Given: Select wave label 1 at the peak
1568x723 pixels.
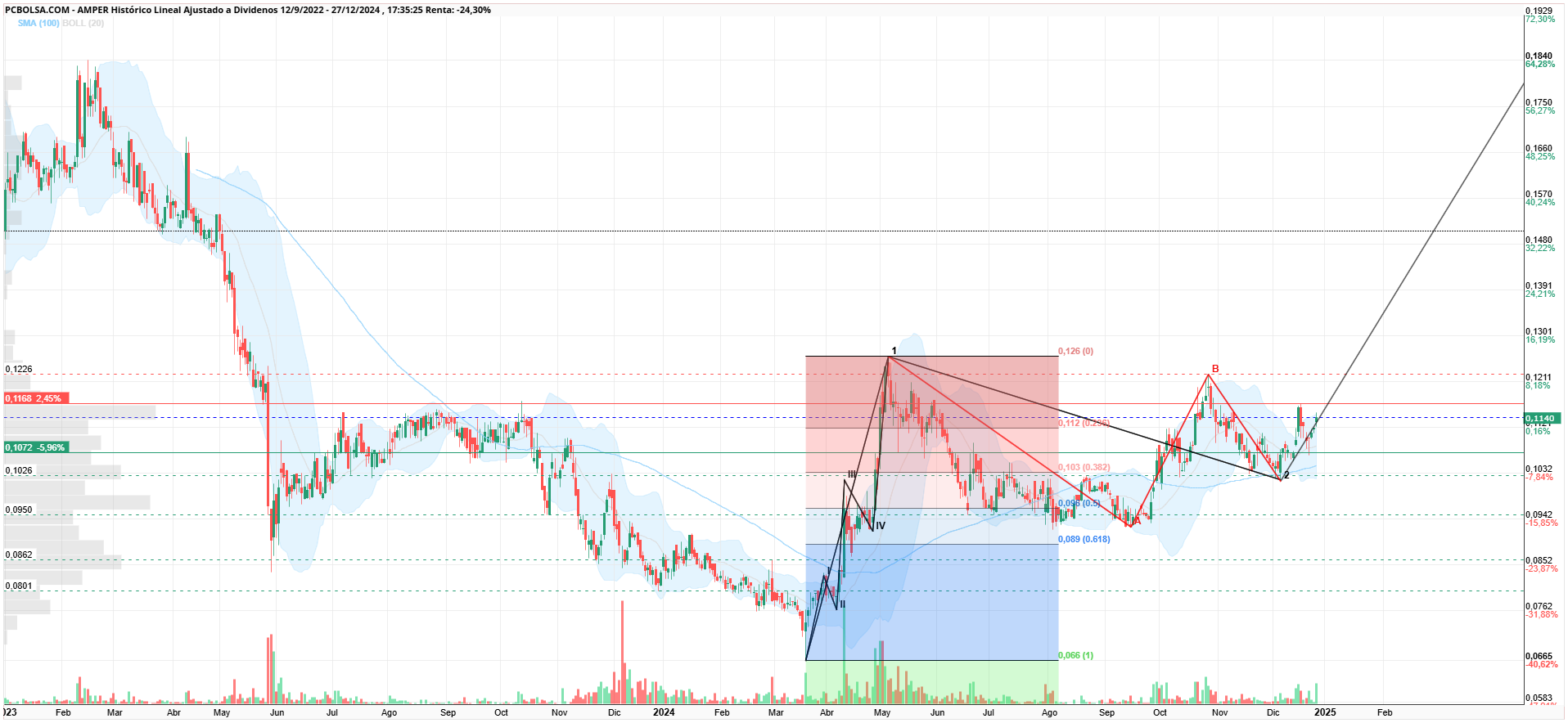Looking at the screenshot, I should coord(894,351).
